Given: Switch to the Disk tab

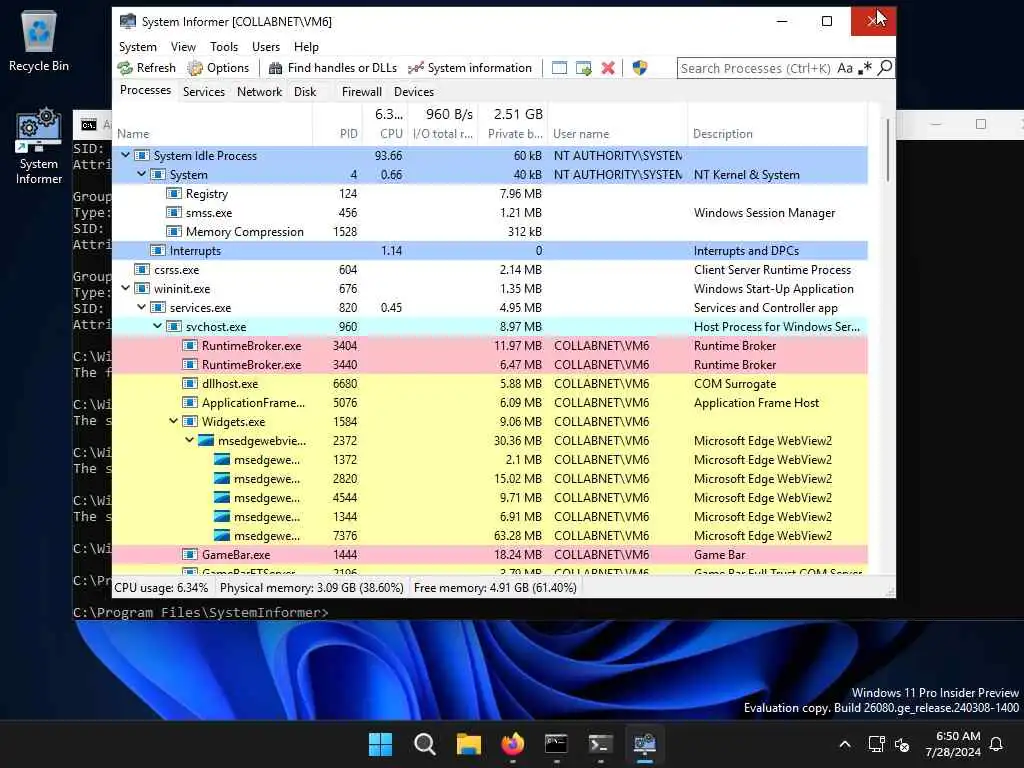Looking at the screenshot, I should coord(305,91).
